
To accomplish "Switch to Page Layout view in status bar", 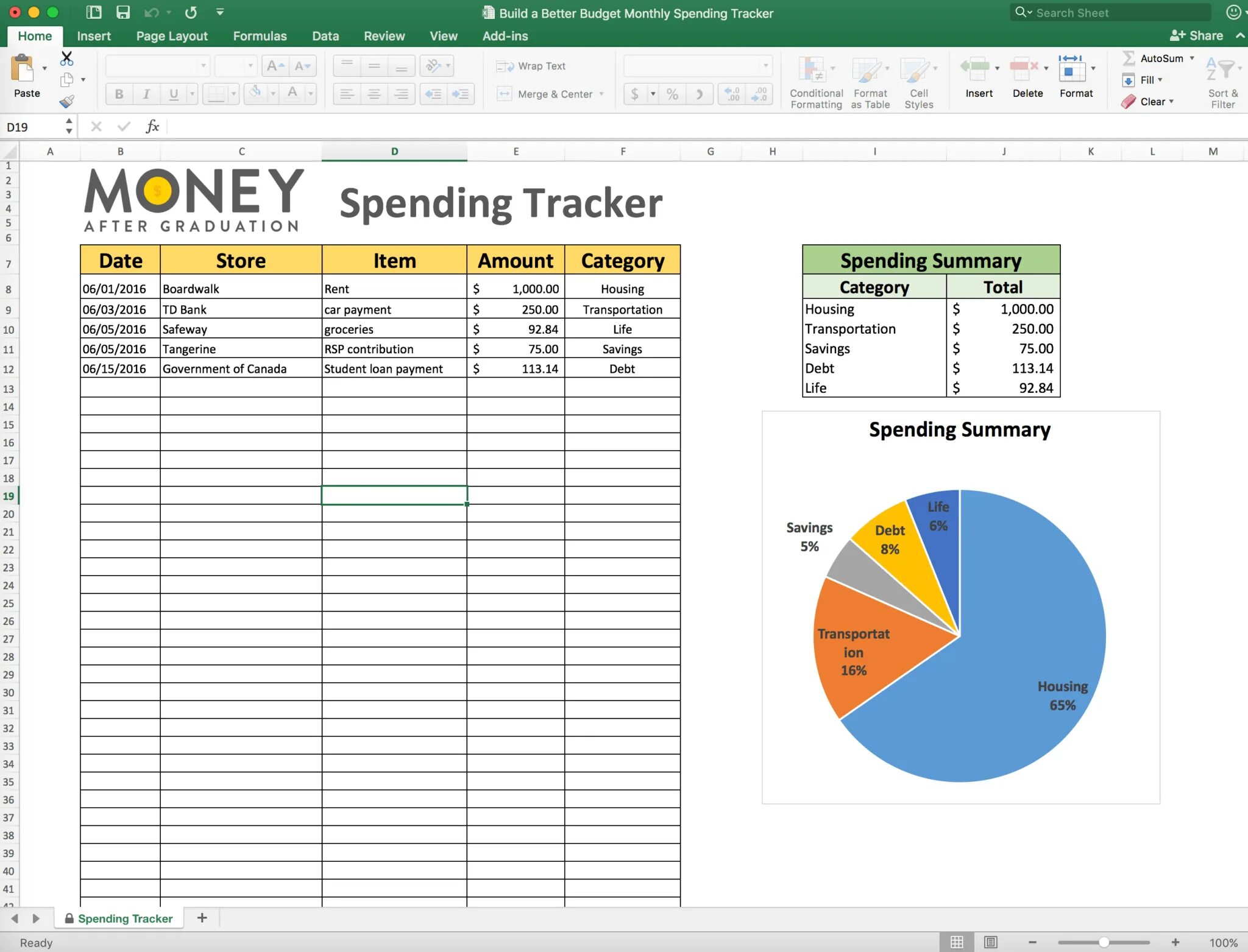I will tap(991, 942).
